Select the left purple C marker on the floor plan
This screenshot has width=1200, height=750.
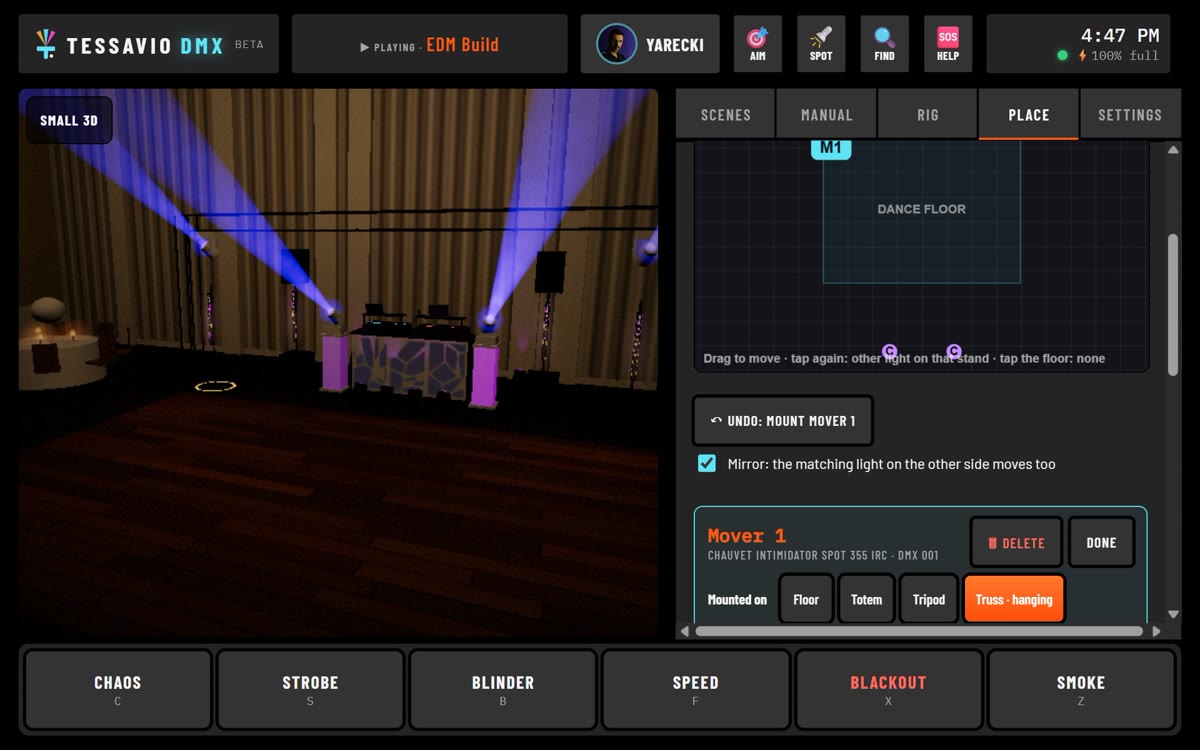(x=890, y=351)
